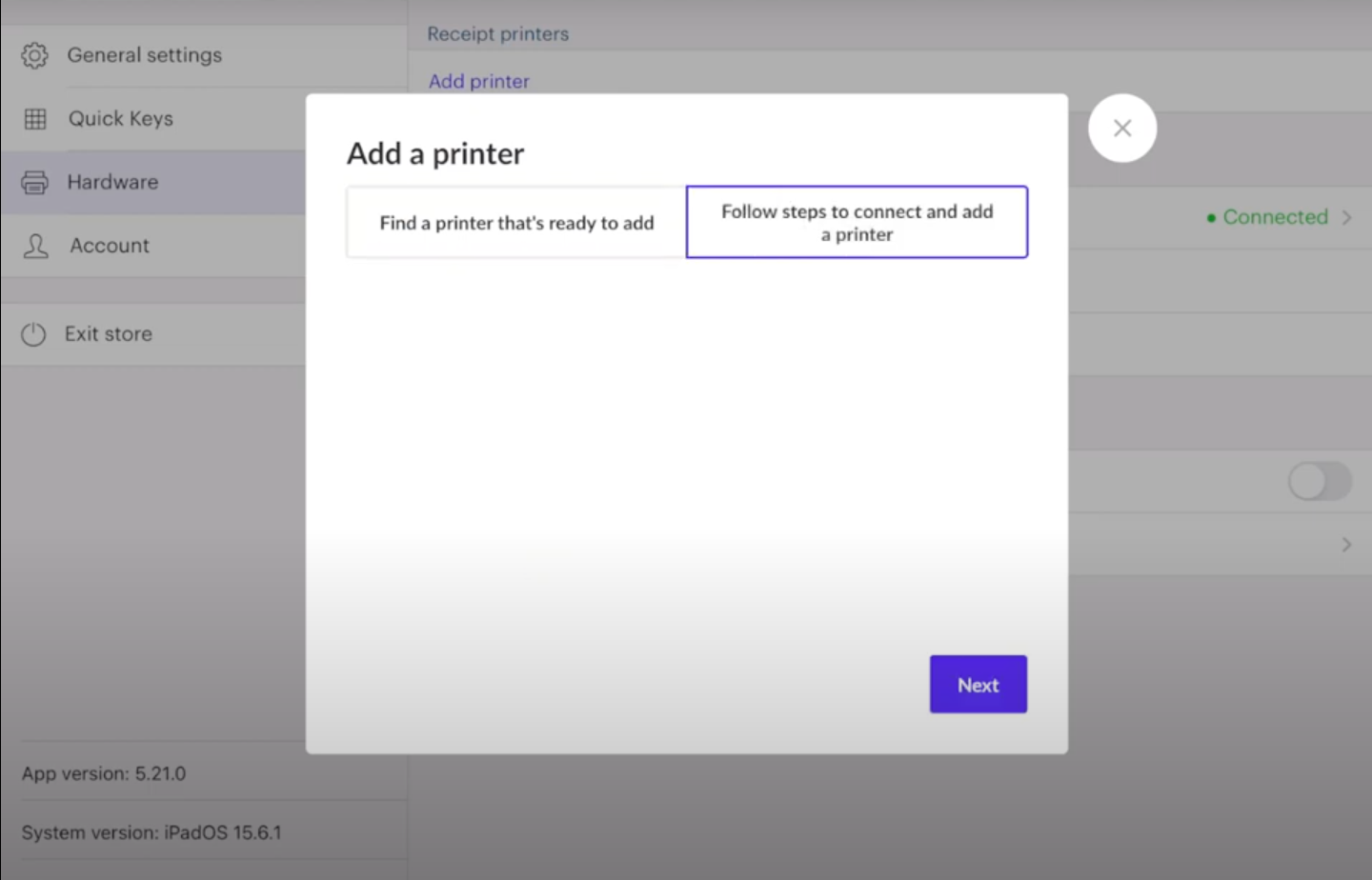Image resolution: width=1372 pixels, height=880 pixels.
Task: Choose the Hardware label in sidebar
Action: click(x=112, y=182)
